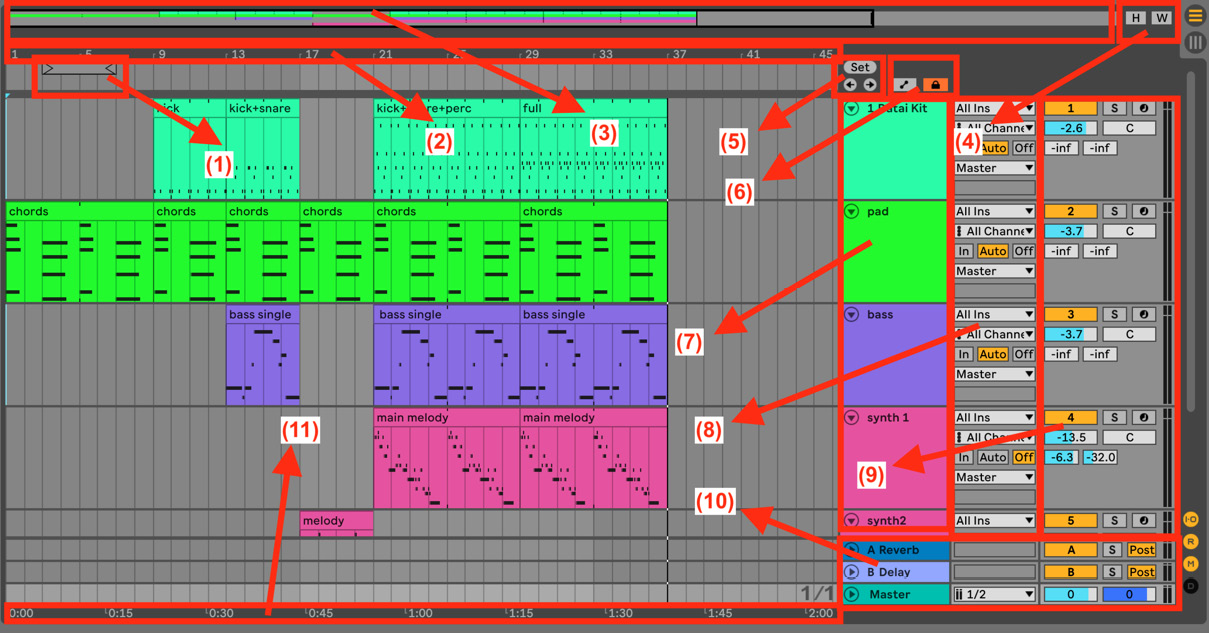This screenshot has height=633, width=1209.
Task: Arm the synth2 track
Action: pos(1143,520)
